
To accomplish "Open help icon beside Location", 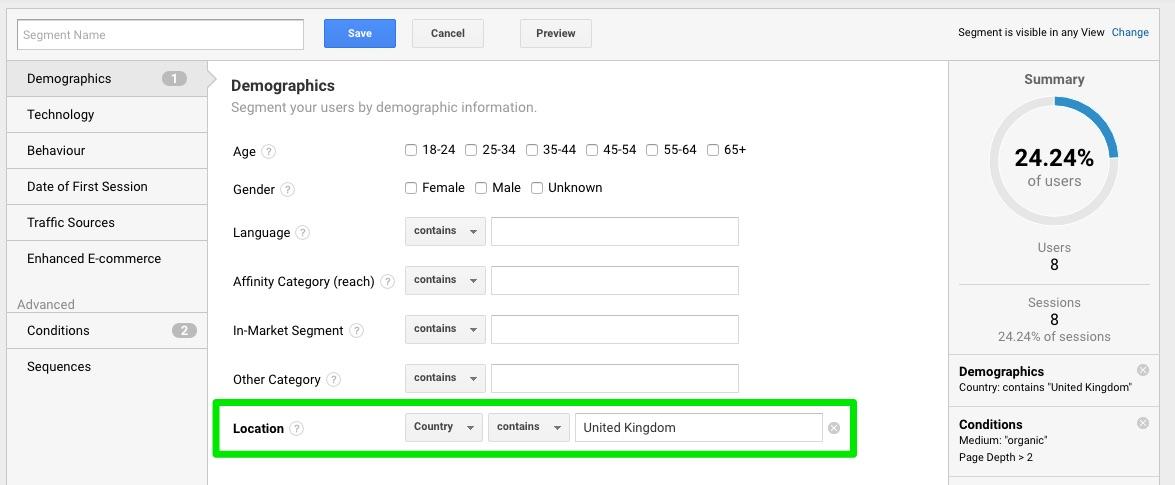I will click(x=297, y=429).
